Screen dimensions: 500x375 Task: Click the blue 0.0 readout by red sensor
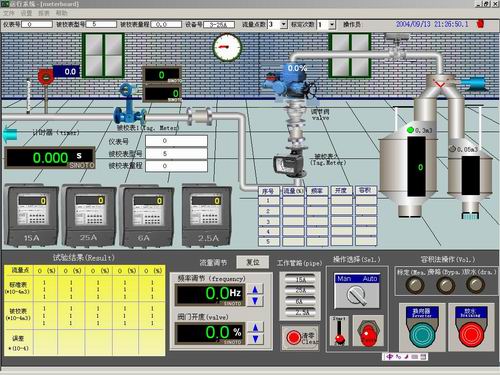(67, 71)
